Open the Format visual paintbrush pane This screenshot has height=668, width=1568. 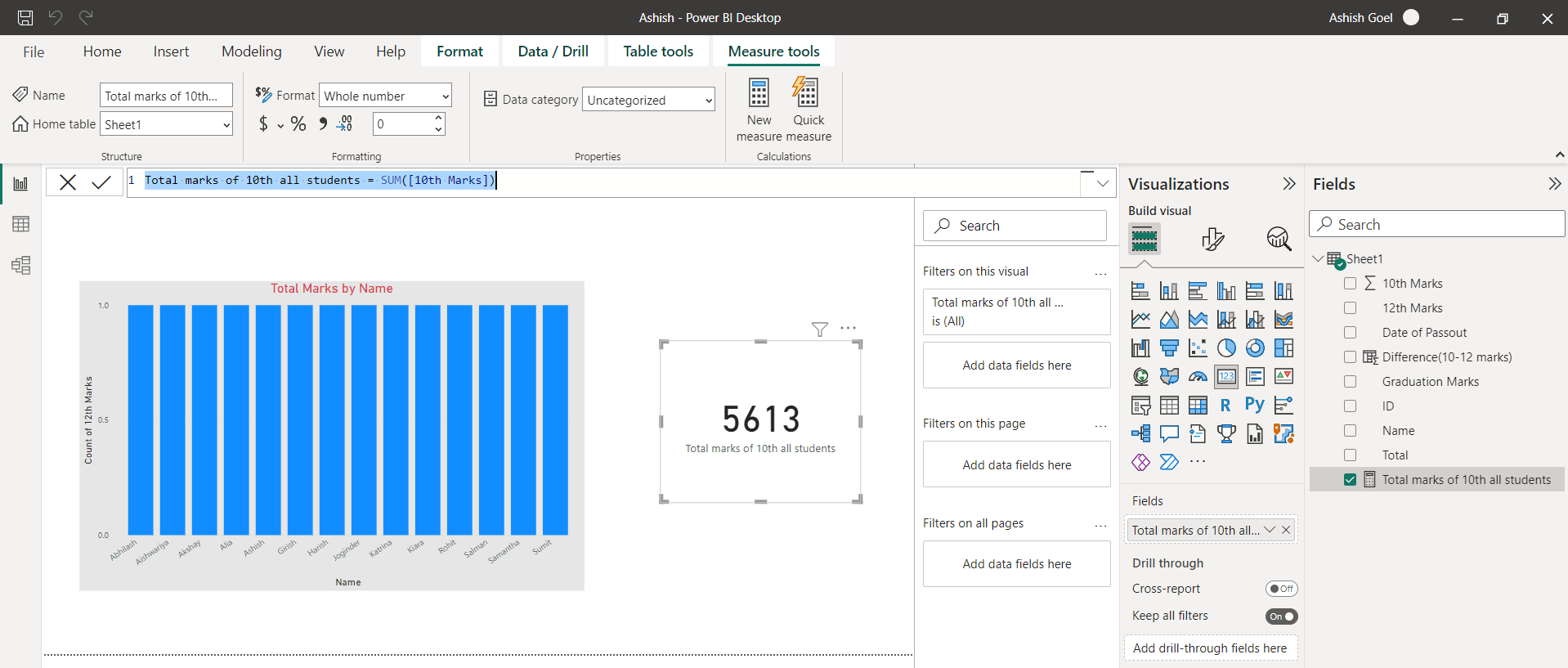(x=1213, y=239)
